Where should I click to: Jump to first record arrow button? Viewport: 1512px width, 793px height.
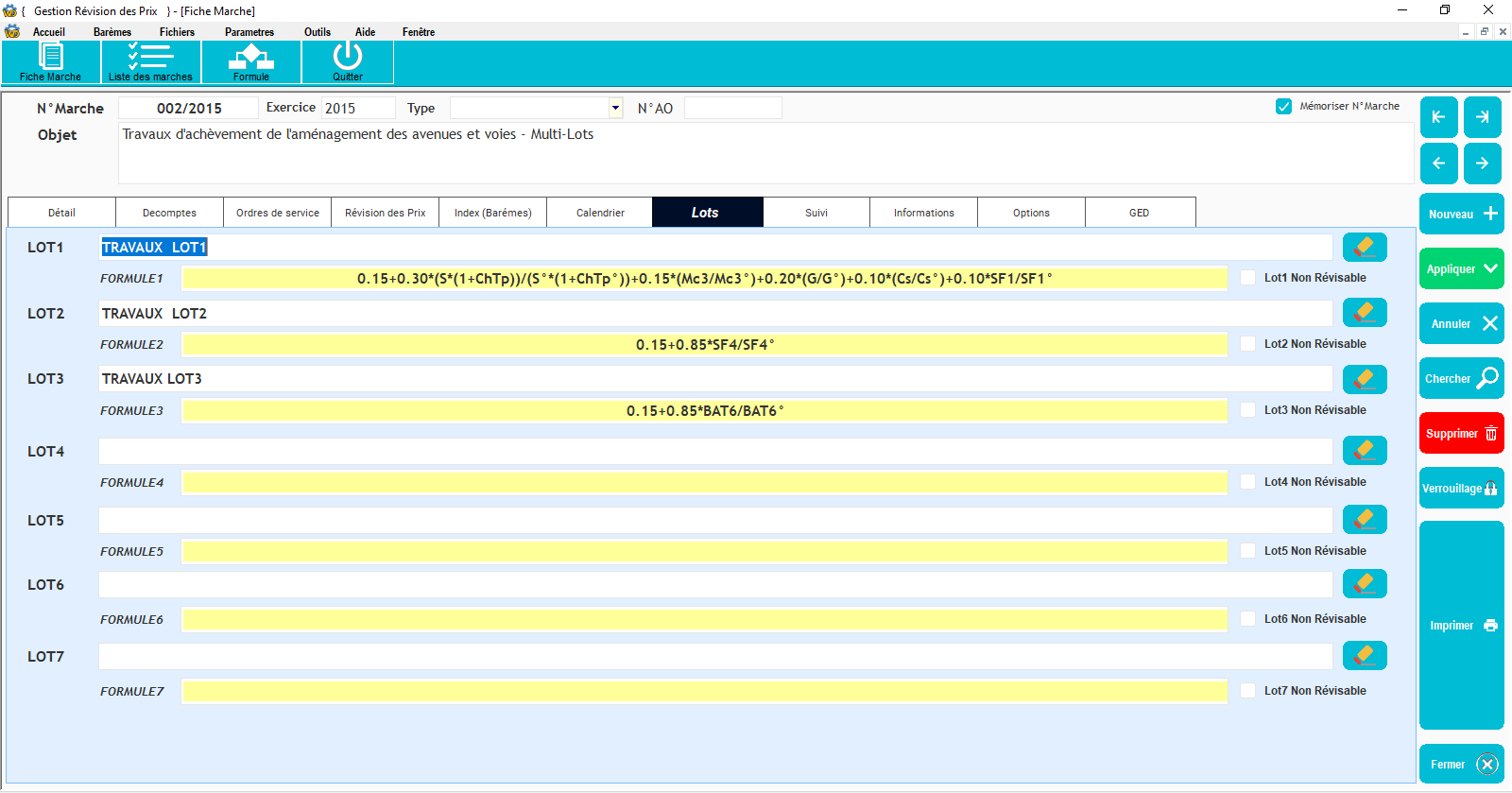[1438, 117]
